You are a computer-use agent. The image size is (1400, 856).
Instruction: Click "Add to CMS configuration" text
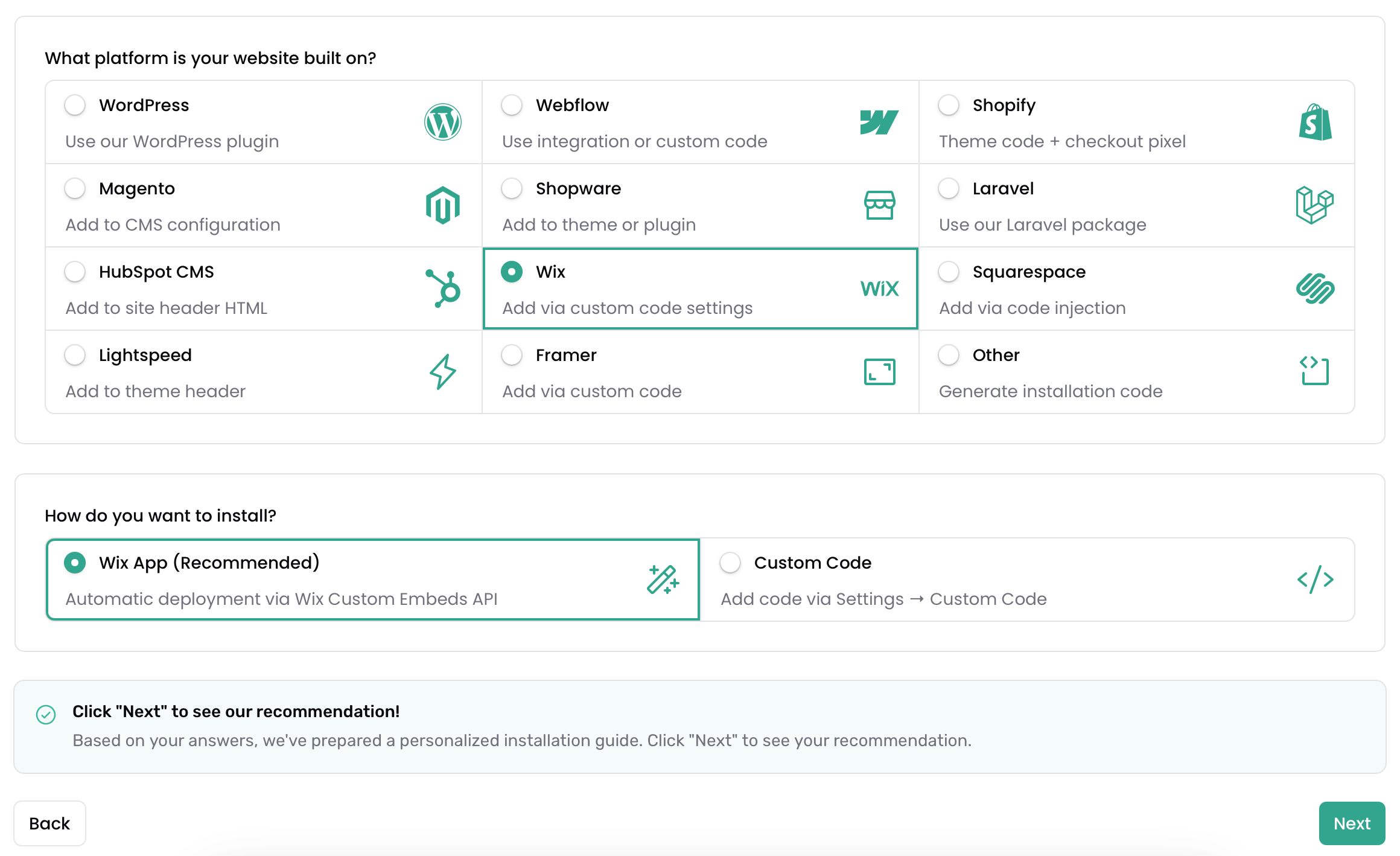pos(173,225)
